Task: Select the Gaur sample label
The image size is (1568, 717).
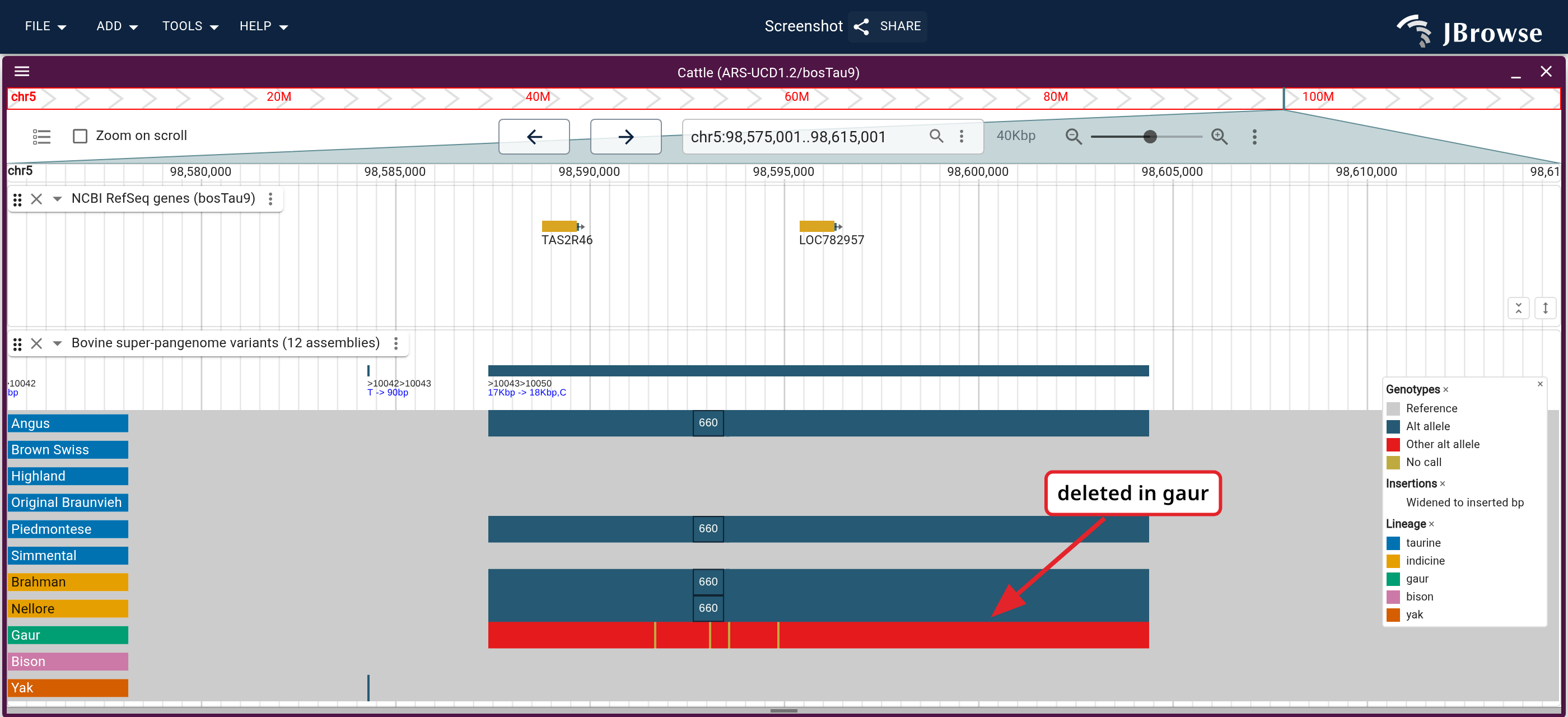Action: pyautogui.click(x=68, y=635)
